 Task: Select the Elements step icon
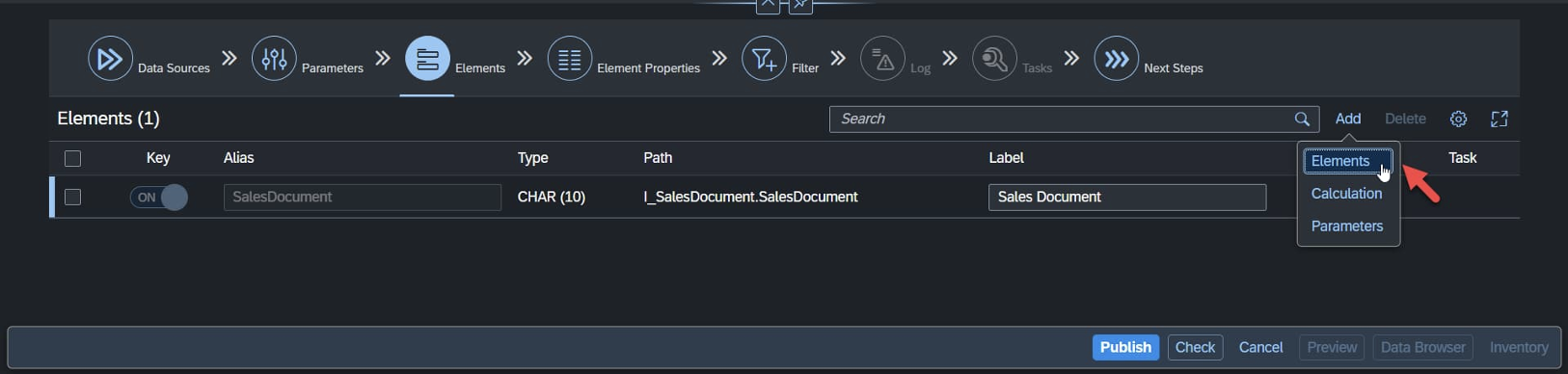coord(427,59)
